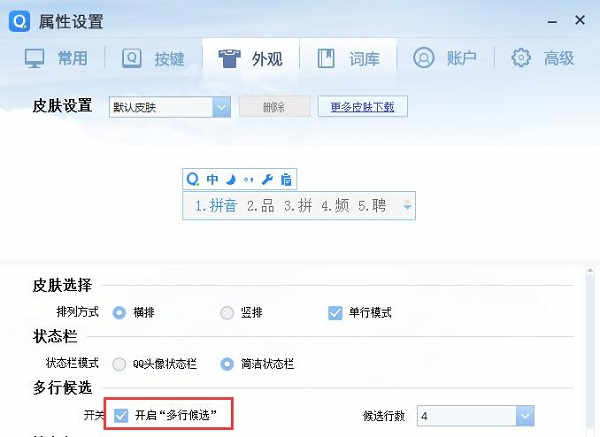The image size is (600, 437).
Task: Click the skin box icon in preview bar
Action: (x=286, y=179)
